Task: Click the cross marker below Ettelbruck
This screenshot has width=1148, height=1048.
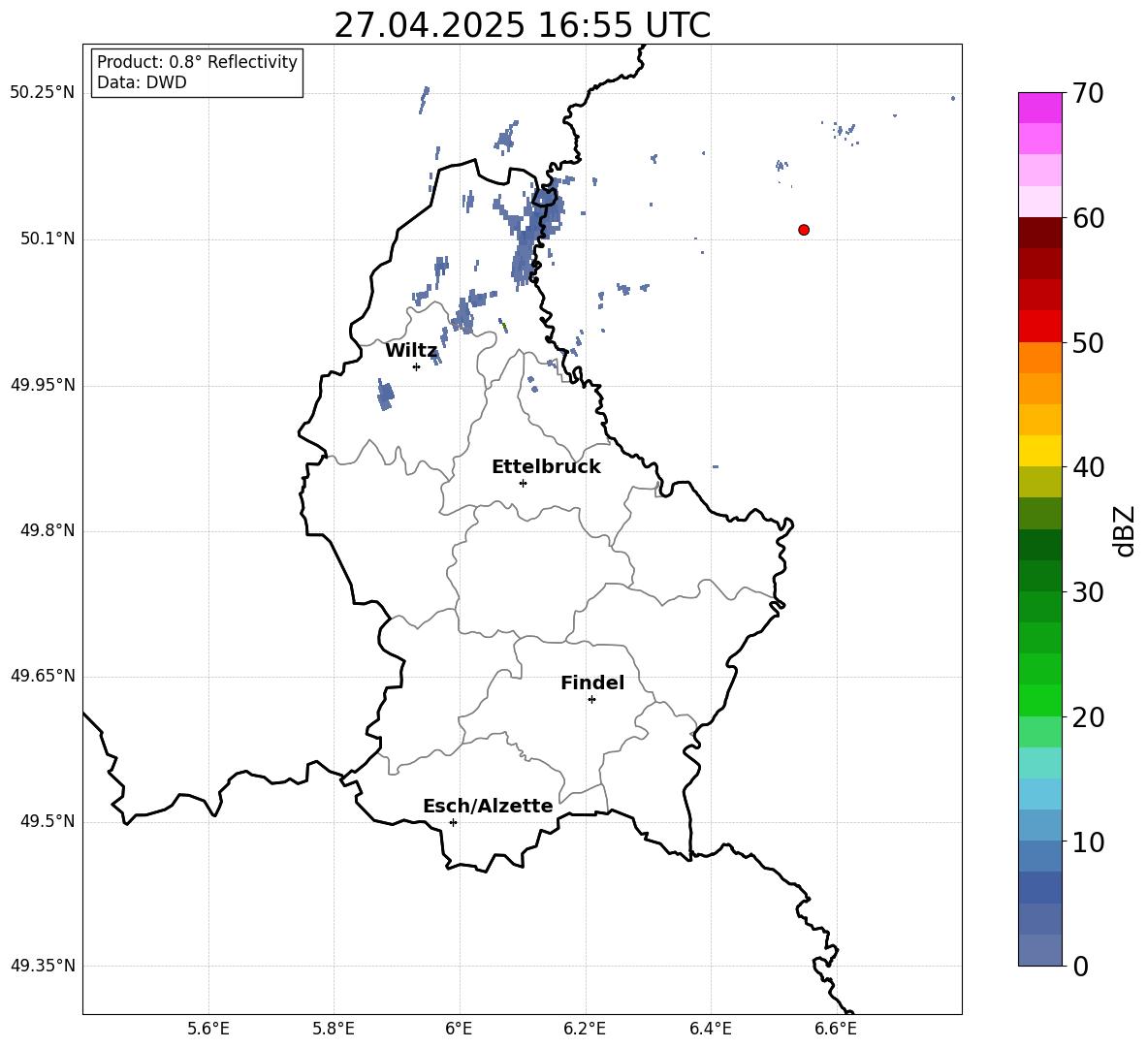Action: 523,483
